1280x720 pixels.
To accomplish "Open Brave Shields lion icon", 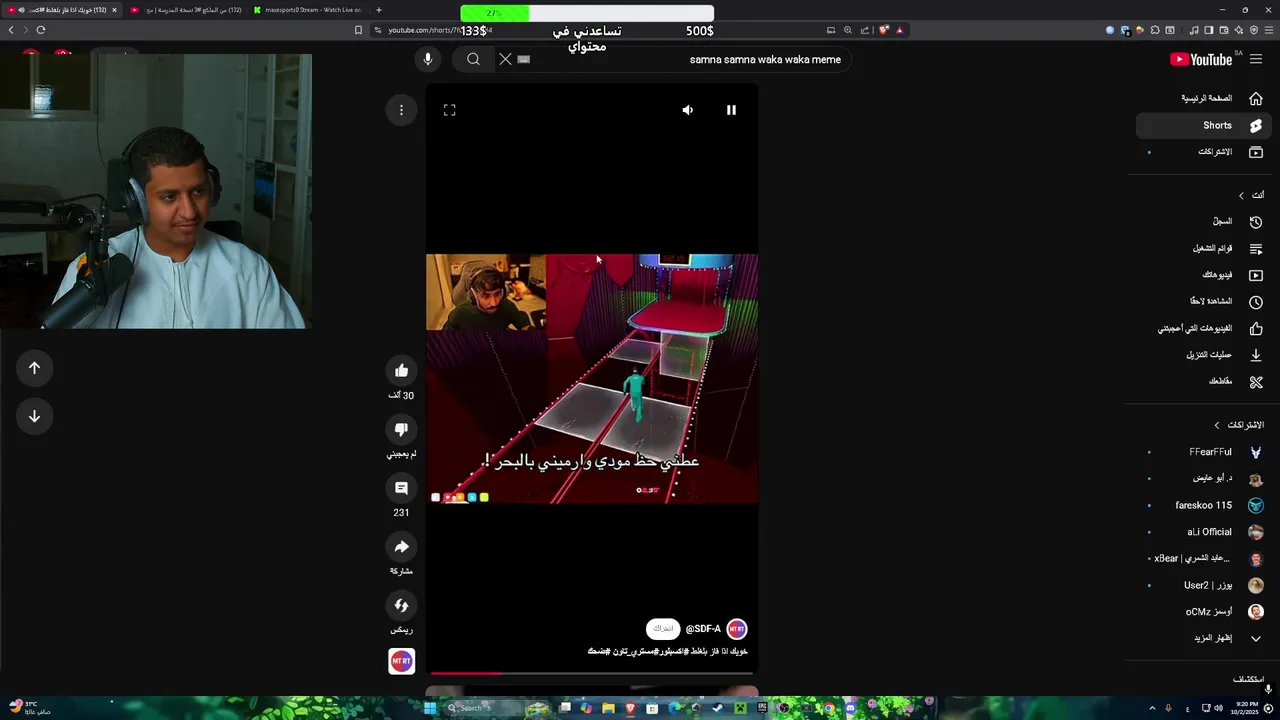I will pyautogui.click(x=884, y=30).
